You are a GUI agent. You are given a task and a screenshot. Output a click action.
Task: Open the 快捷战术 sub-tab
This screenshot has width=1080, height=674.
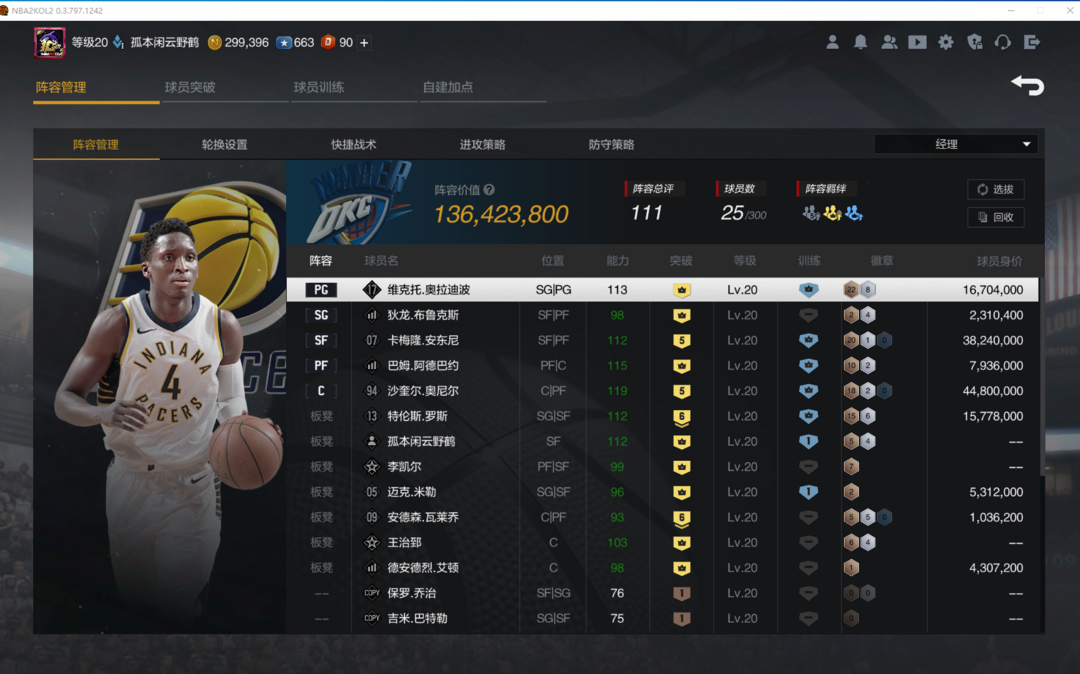[353, 145]
